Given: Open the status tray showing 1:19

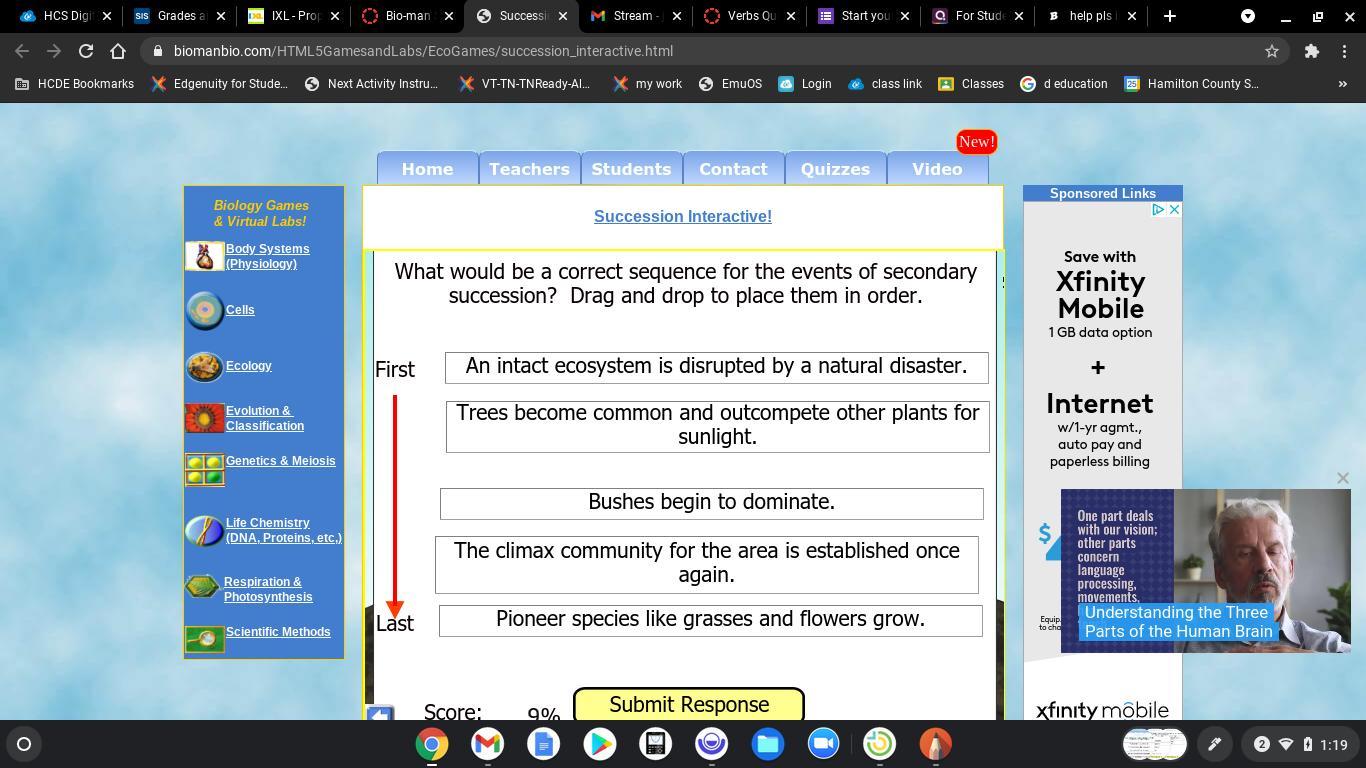Looking at the screenshot, I should click(x=1301, y=744).
